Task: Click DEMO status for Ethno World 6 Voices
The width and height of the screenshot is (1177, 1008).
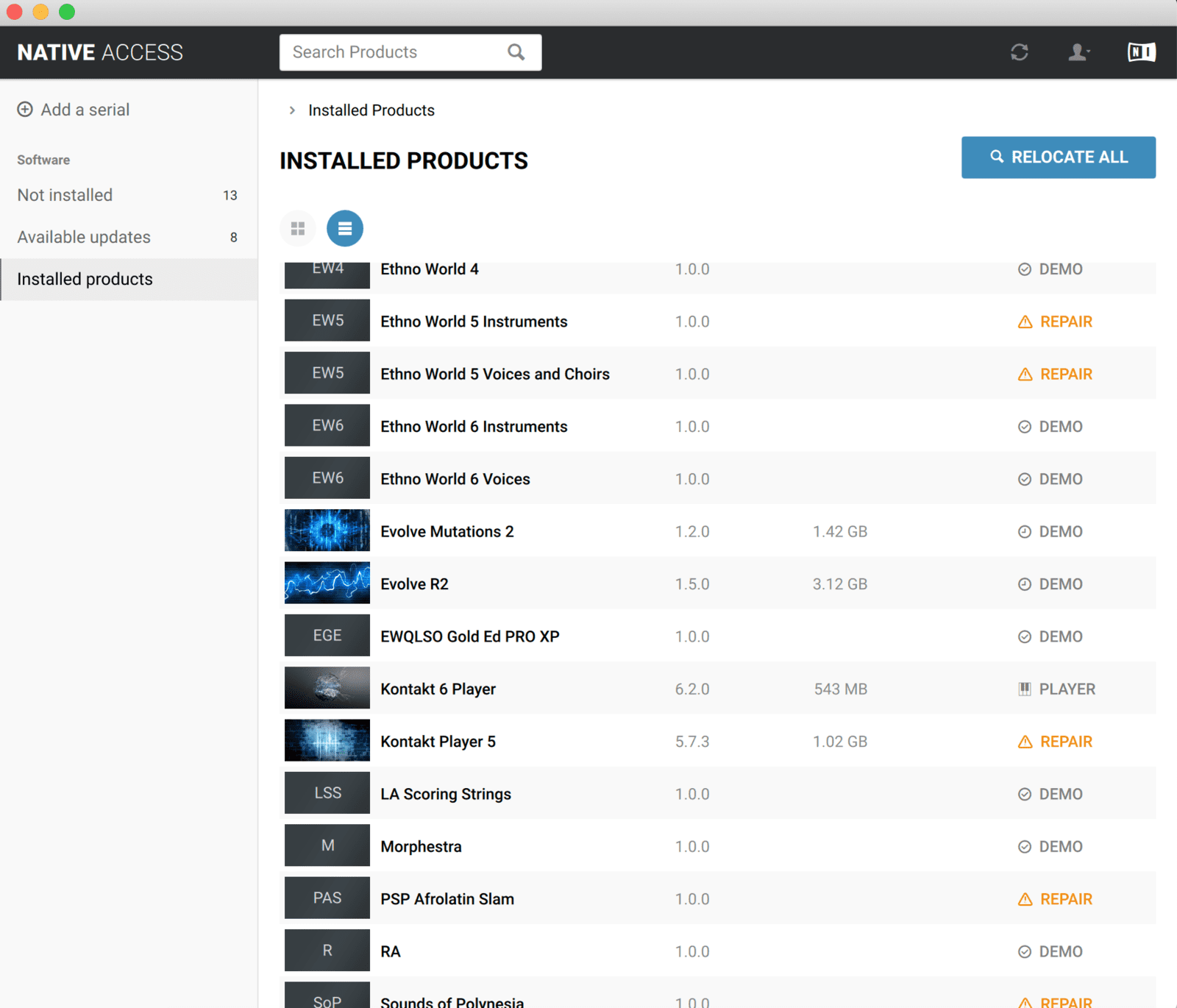Action: pyautogui.click(x=1050, y=479)
